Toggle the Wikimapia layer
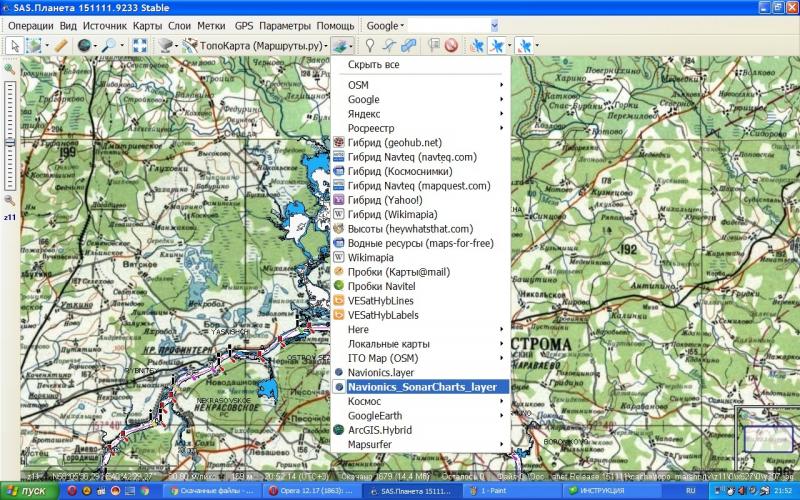Image resolution: width=800 pixels, height=500 pixels. (x=369, y=257)
